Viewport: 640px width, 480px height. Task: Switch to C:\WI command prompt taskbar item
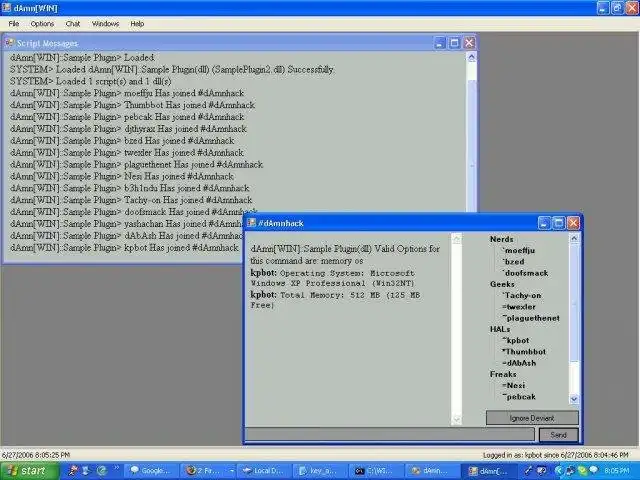tap(377, 471)
